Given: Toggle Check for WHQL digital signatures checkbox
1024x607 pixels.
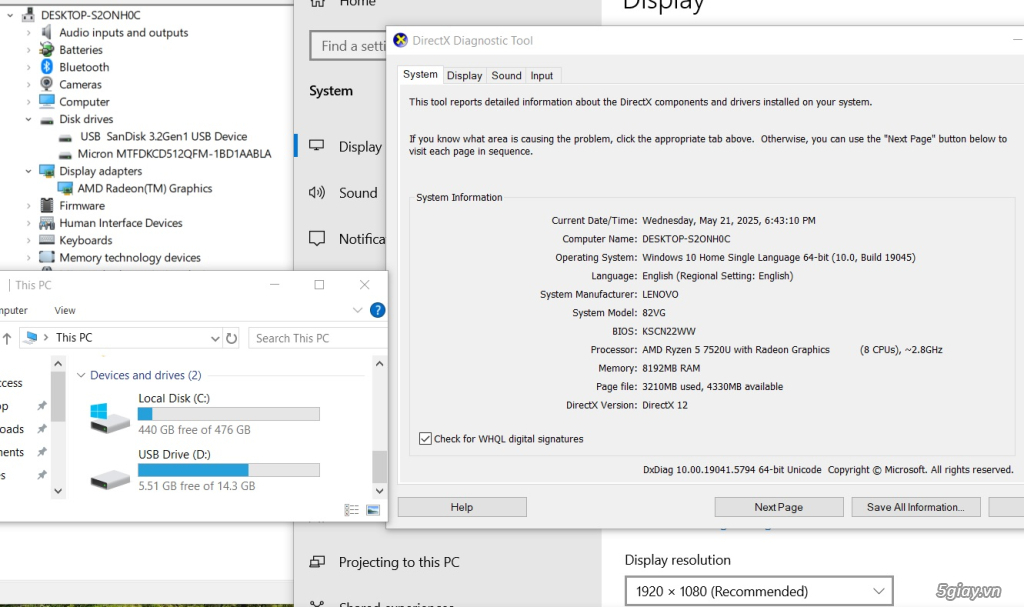Looking at the screenshot, I should coord(425,438).
